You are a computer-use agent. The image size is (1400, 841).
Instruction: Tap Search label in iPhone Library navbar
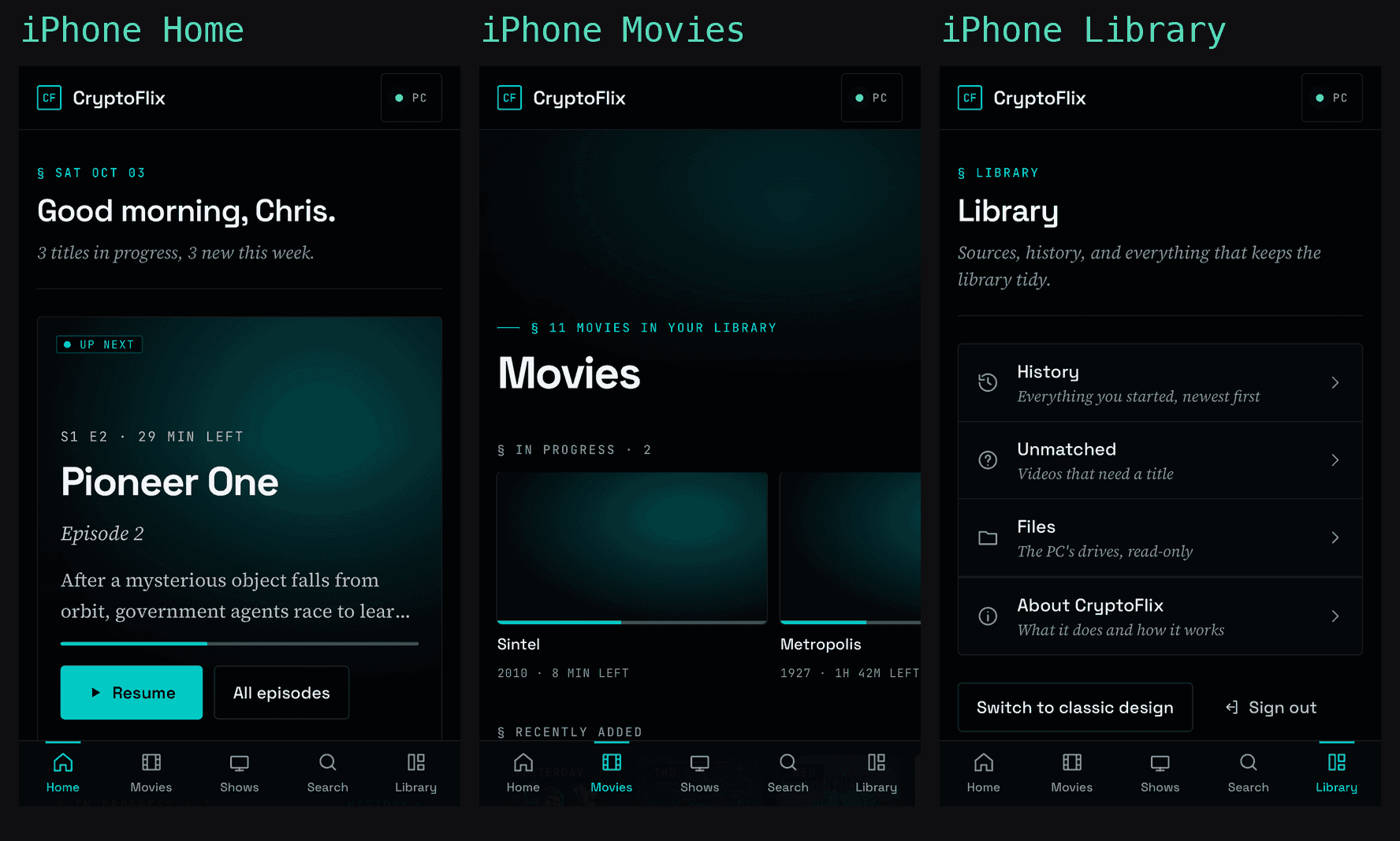point(1249,787)
